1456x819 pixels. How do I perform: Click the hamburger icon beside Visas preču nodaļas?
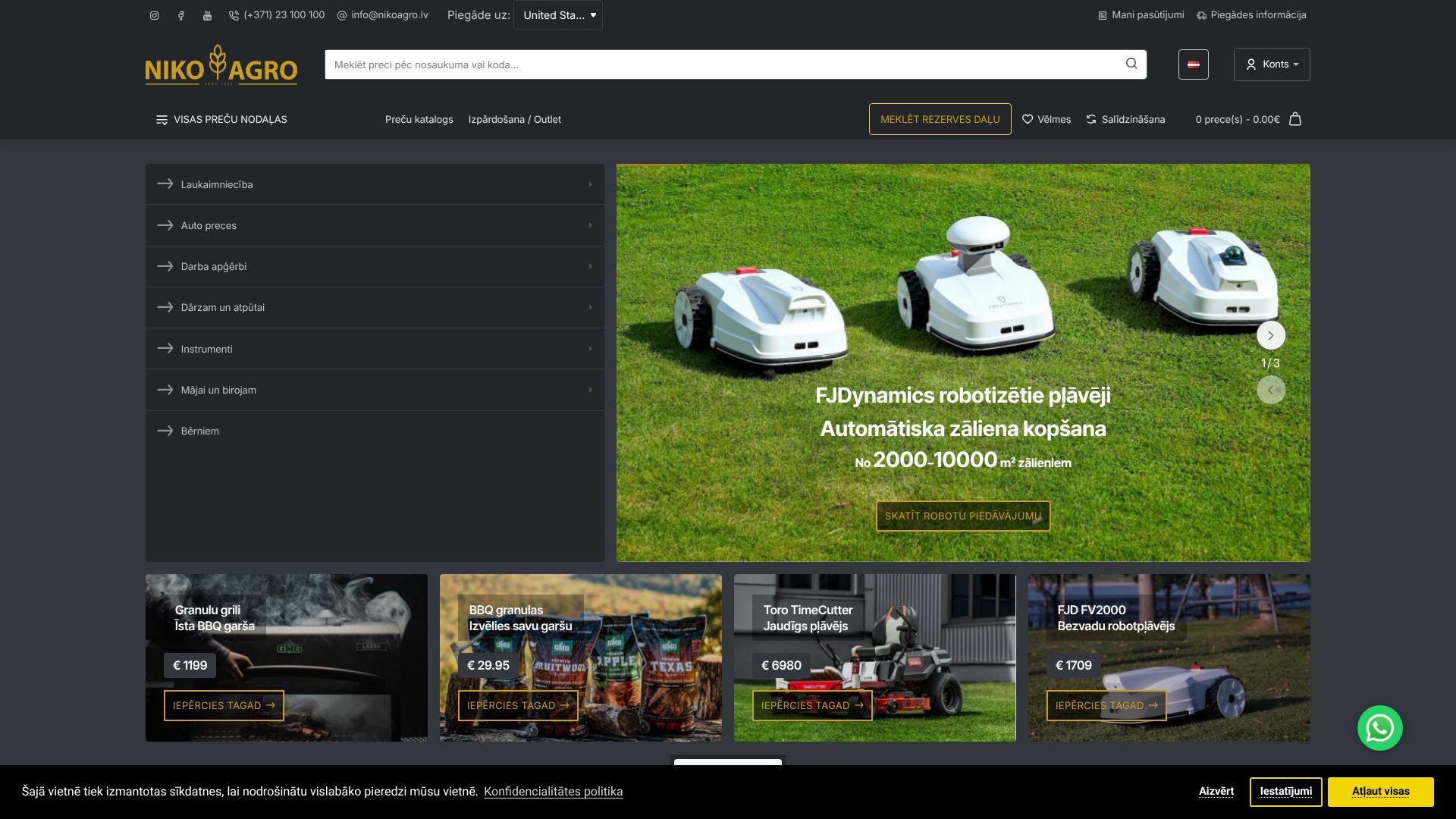coord(162,120)
